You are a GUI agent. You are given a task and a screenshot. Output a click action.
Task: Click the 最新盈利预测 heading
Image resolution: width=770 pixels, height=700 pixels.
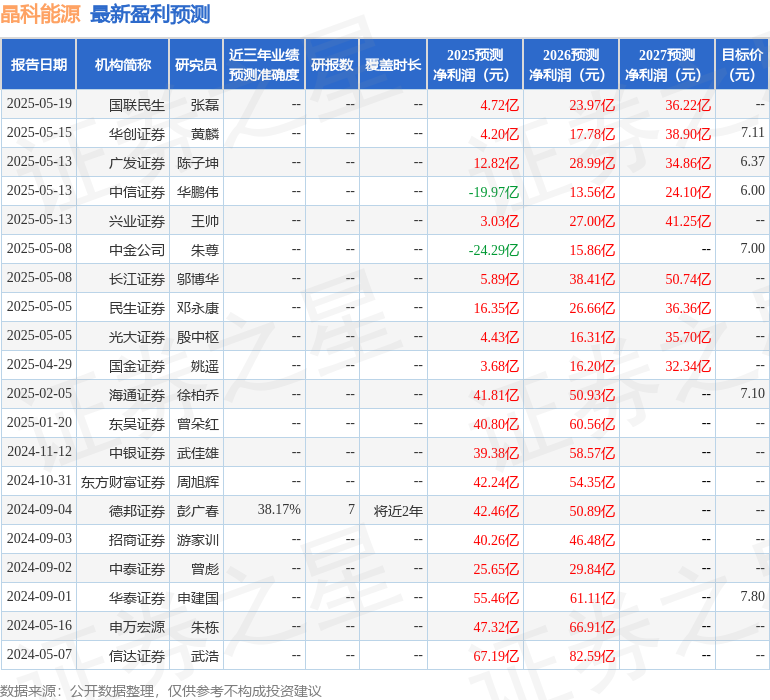tap(150, 14)
